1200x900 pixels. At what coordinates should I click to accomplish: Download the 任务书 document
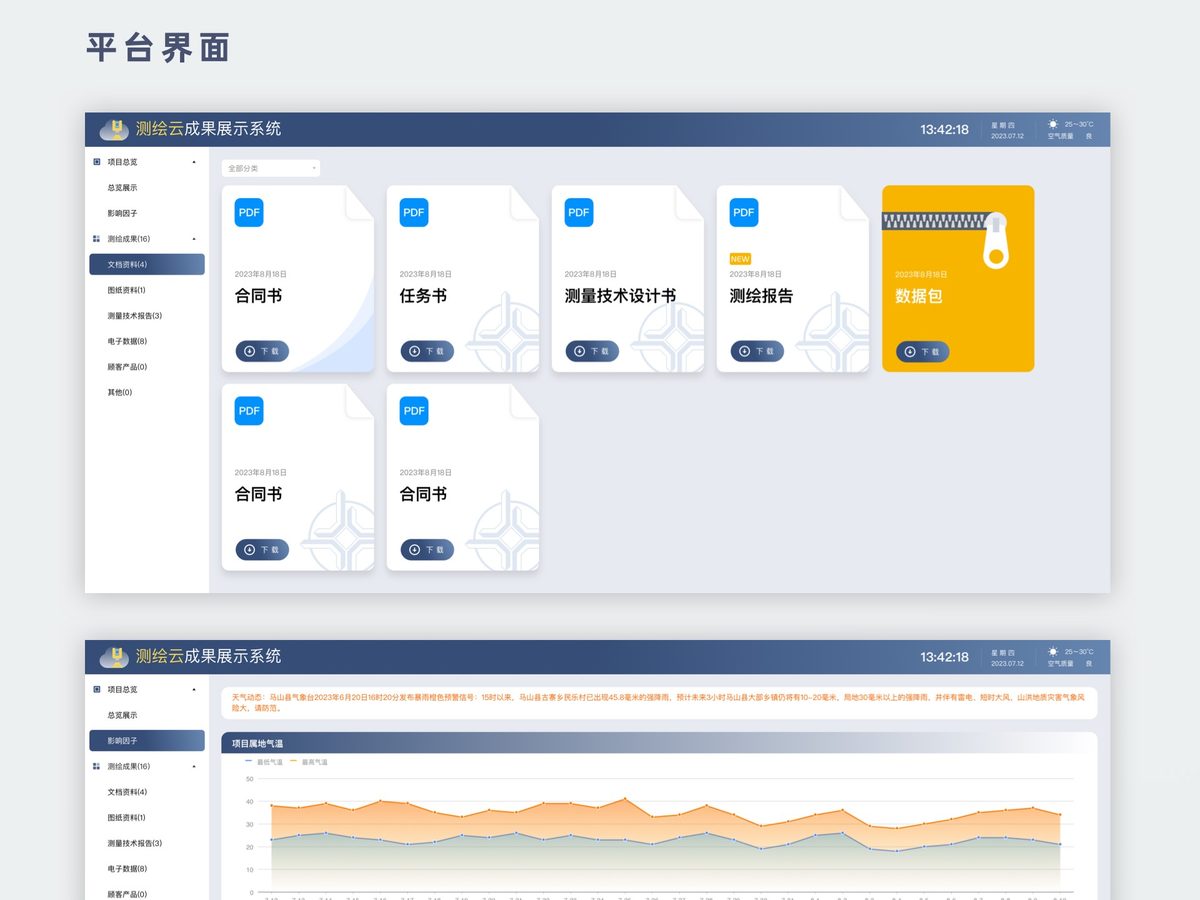tap(427, 351)
